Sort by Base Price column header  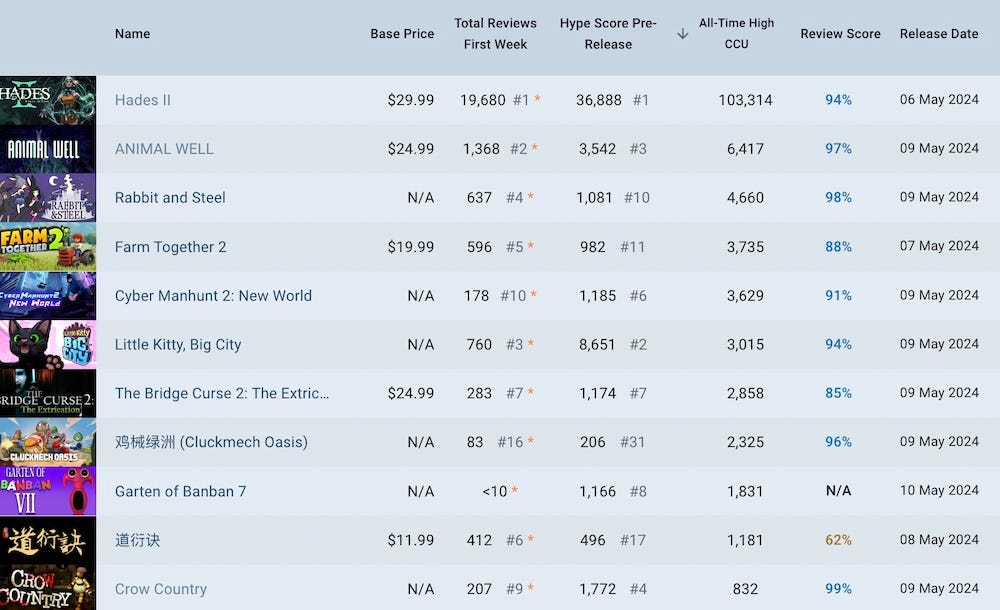click(x=402, y=34)
